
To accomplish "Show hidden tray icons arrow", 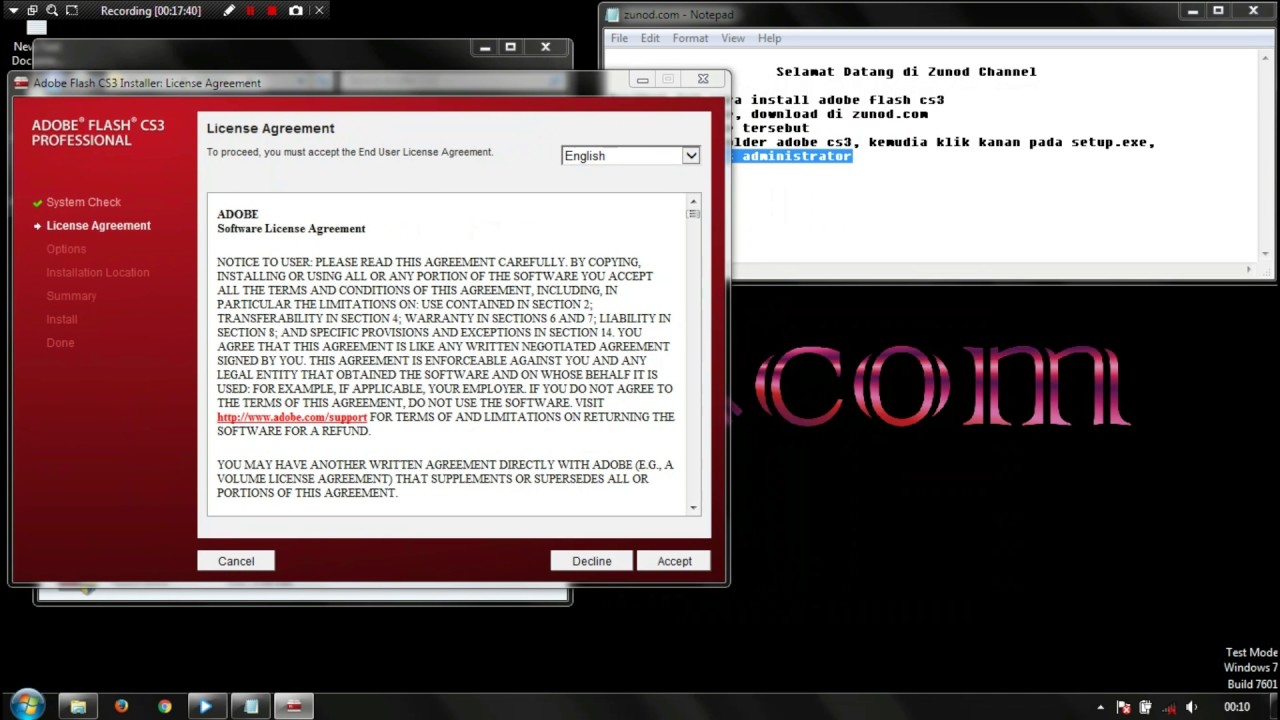I will click(1101, 707).
